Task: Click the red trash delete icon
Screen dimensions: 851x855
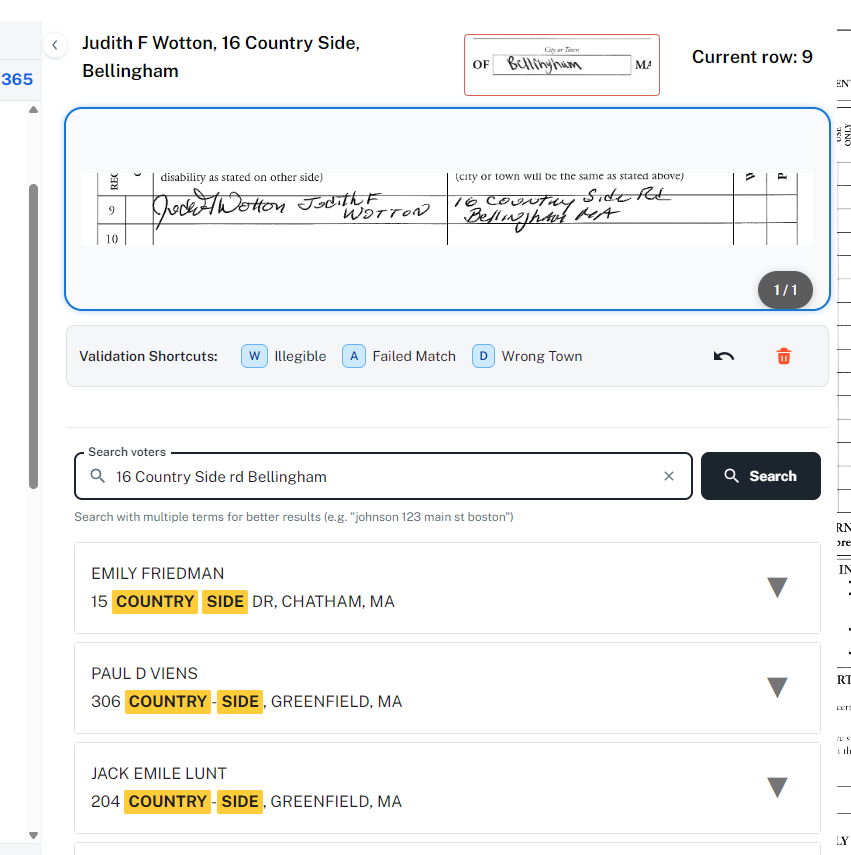Action: tap(783, 356)
